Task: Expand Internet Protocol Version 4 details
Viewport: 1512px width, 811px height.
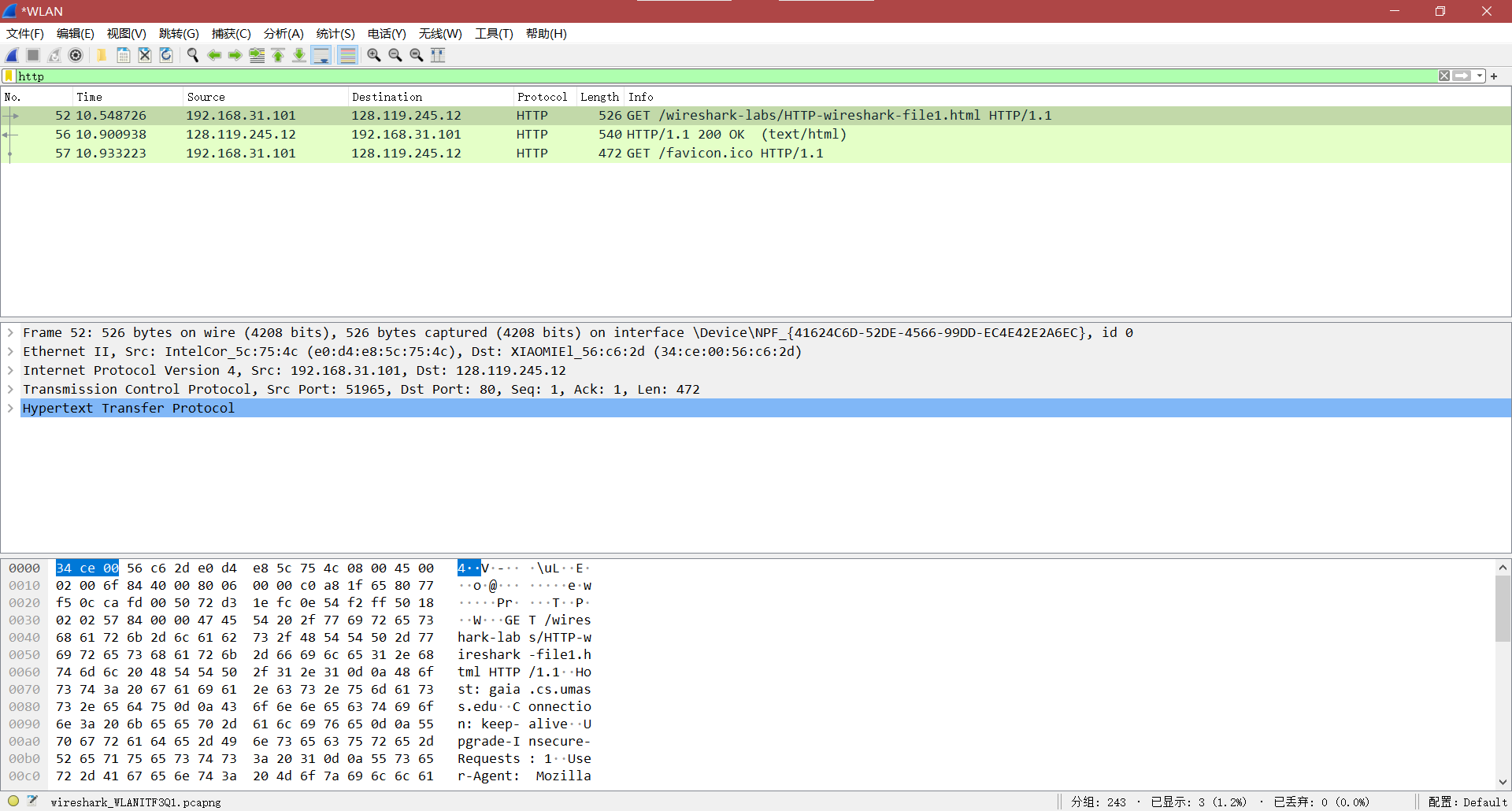Action: 10,371
